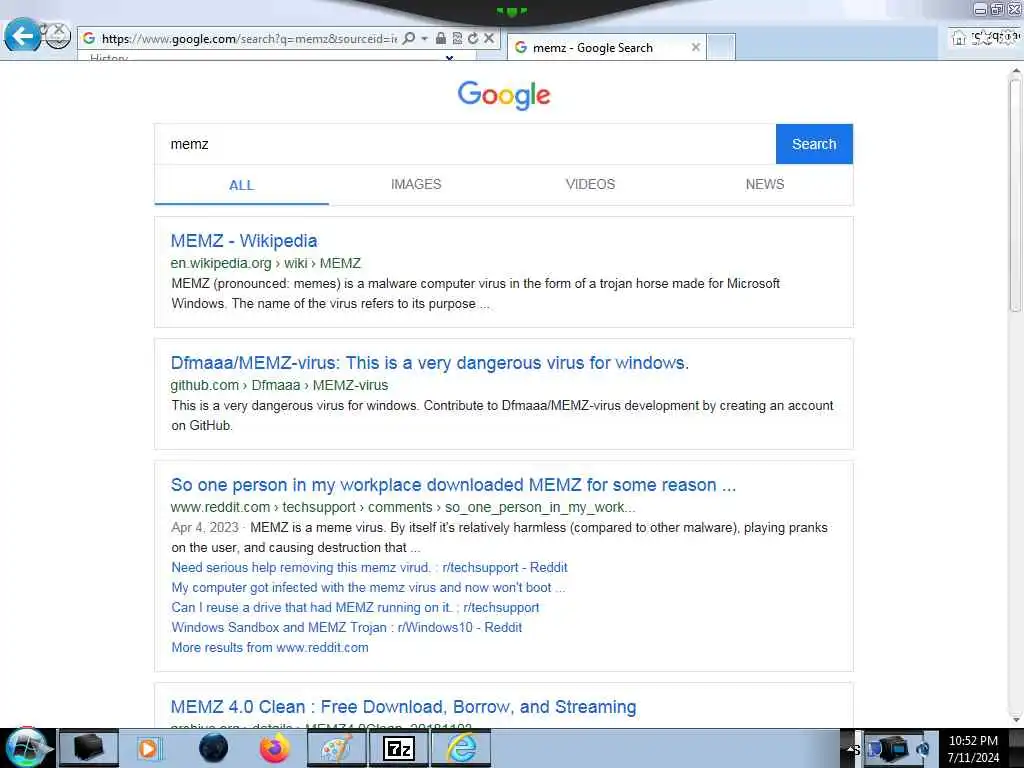
Task: Open 7-Zip from the taskbar
Action: 398,748
